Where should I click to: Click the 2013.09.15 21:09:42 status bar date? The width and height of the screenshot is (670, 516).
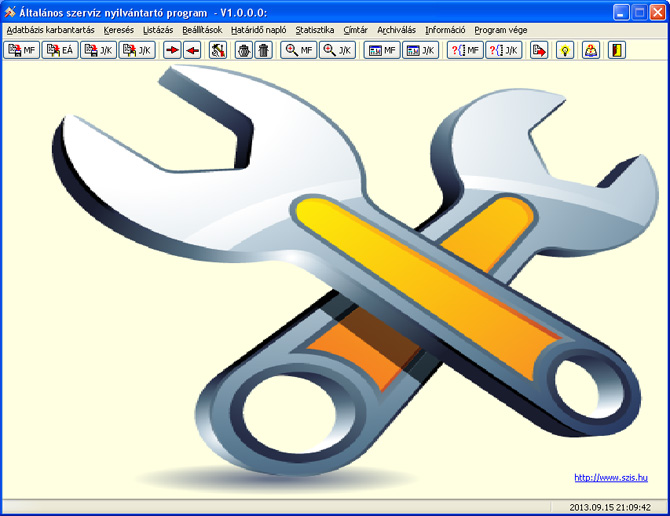point(610,507)
